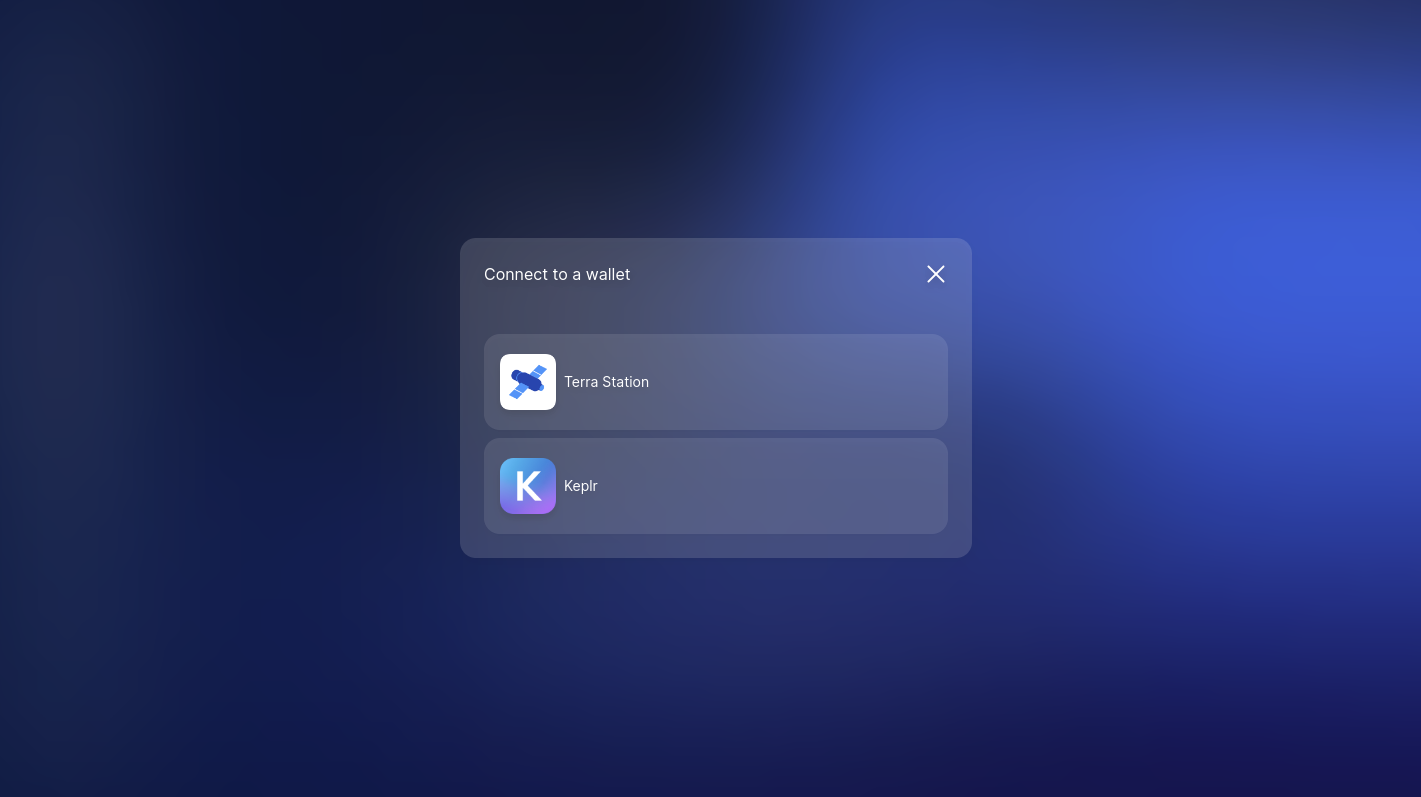Click the cross icon beside the dialog title
1421x797 pixels.
click(936, 274)
